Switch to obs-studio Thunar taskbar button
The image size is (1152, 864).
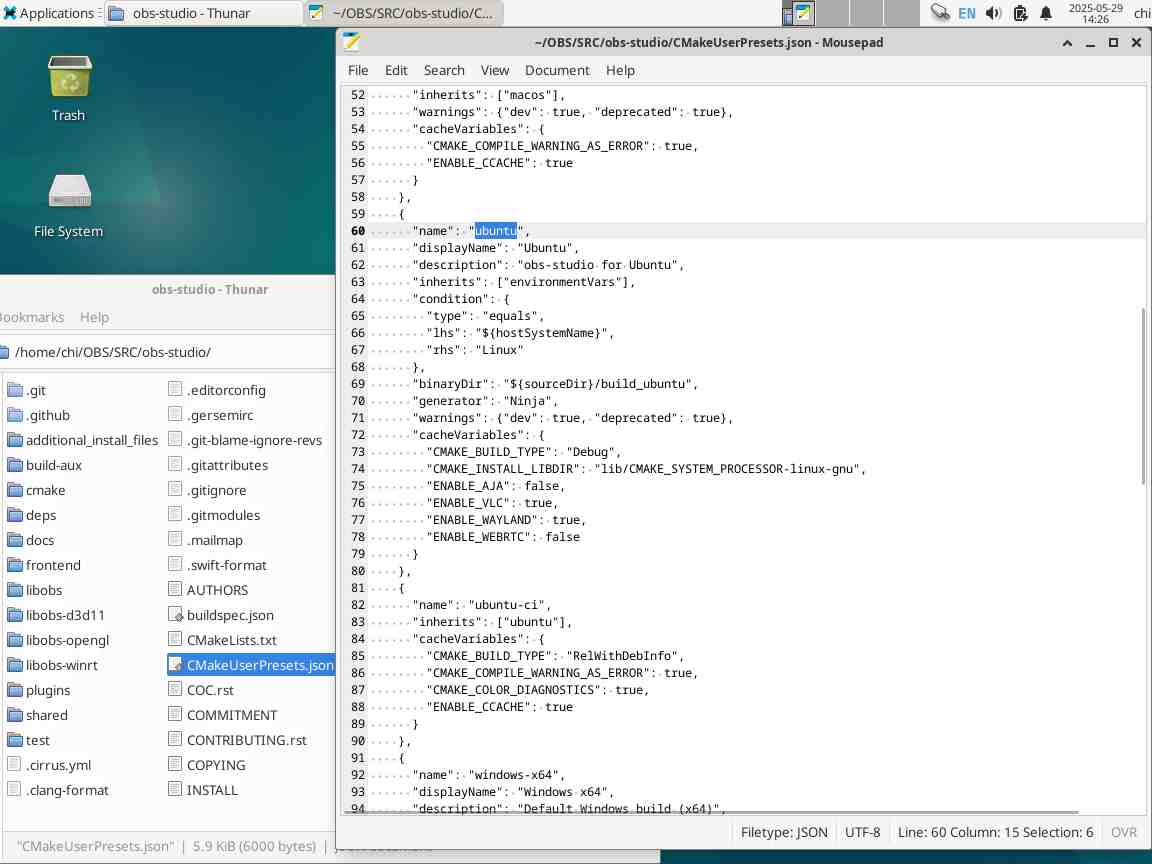pyautogui.click(x=202, y=13)
